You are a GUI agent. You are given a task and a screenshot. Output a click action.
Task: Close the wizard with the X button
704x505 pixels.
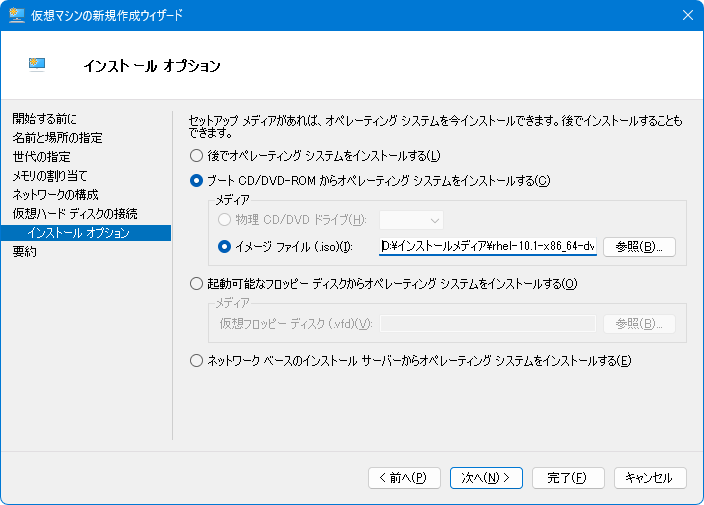[x=686, y=15]
